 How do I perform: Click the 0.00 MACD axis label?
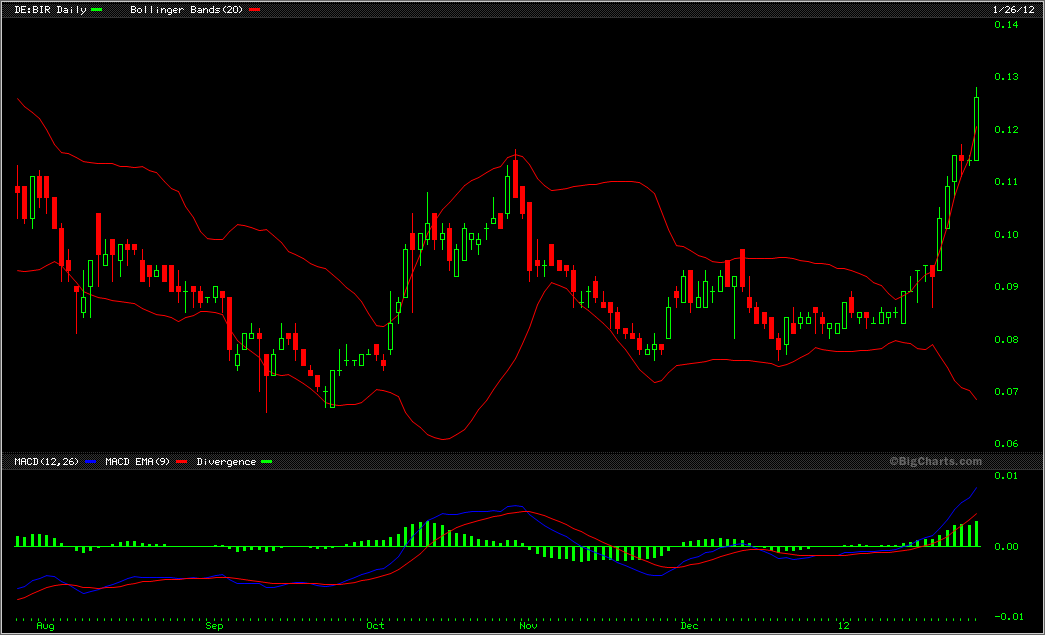[1006, 546]
